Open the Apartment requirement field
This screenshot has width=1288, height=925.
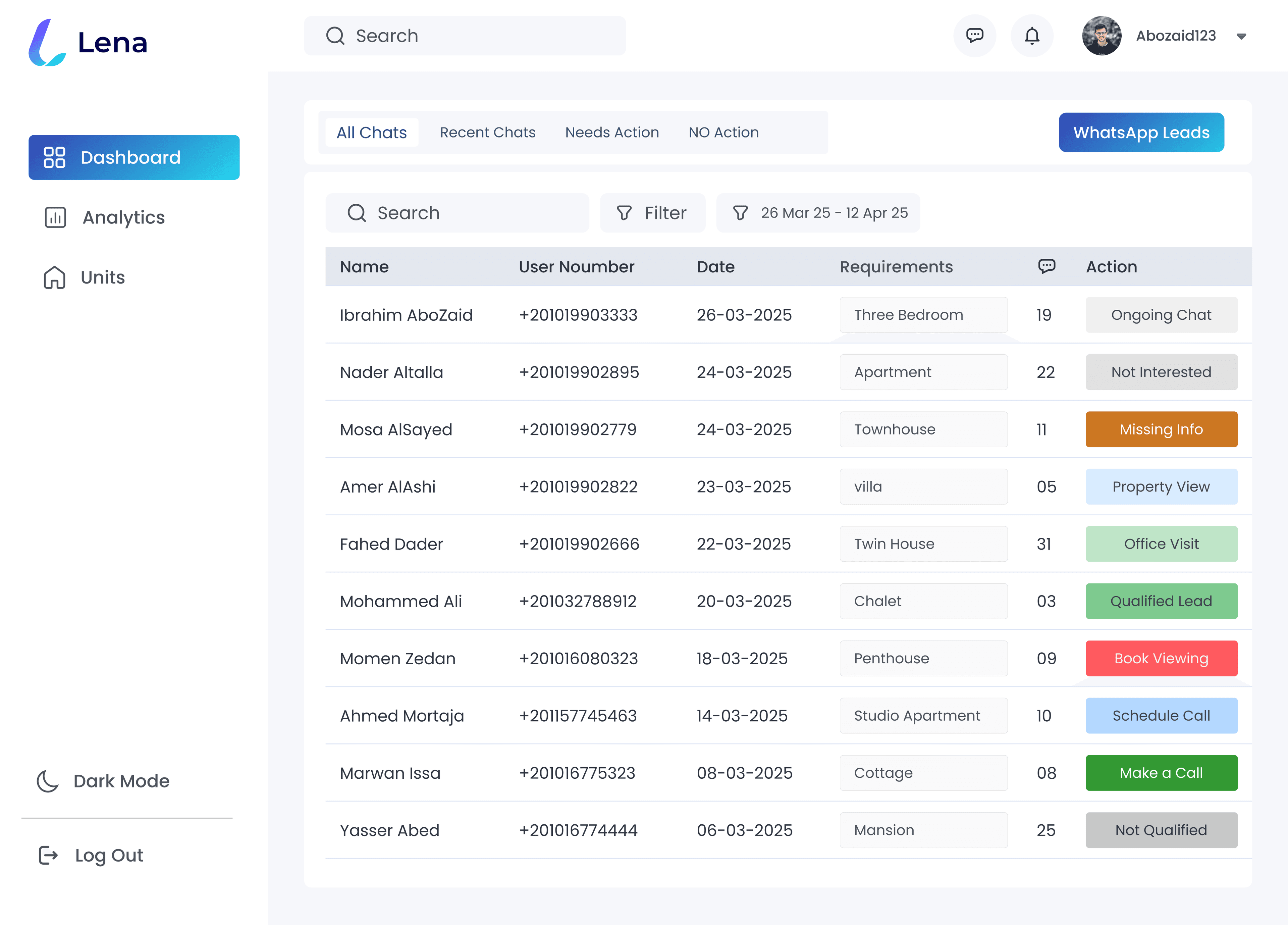coord(923,372)
